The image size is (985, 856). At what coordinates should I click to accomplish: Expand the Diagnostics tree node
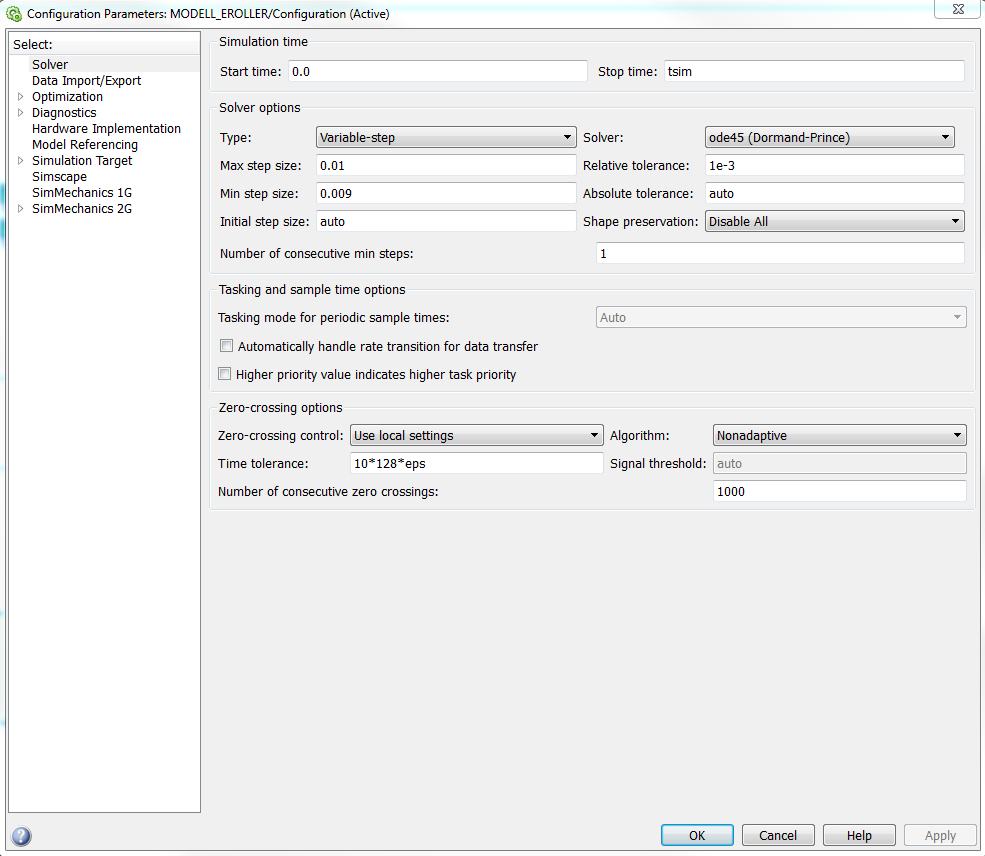(x=21, y=113)
